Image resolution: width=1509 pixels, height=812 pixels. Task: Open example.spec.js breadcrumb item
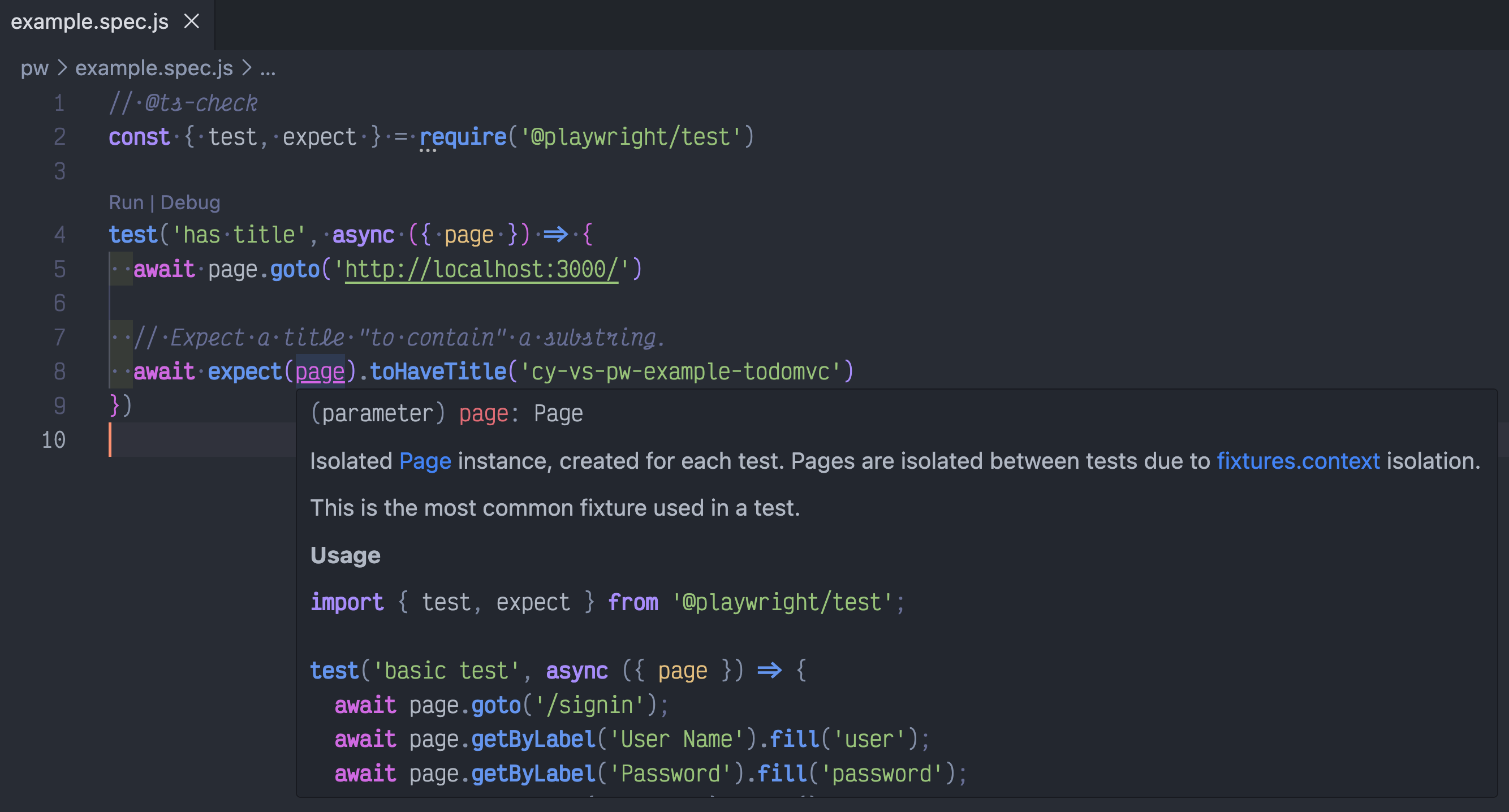point(153,68)
